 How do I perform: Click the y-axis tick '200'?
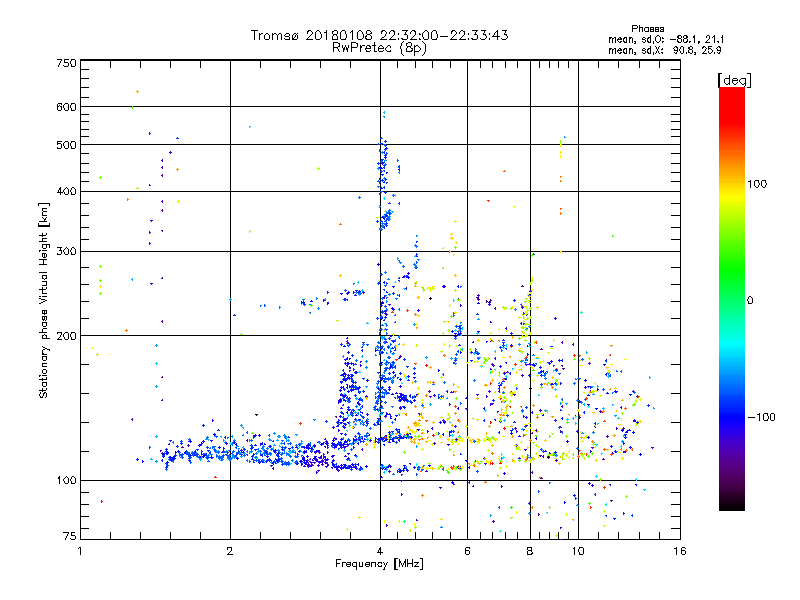(x=66, y=336)
